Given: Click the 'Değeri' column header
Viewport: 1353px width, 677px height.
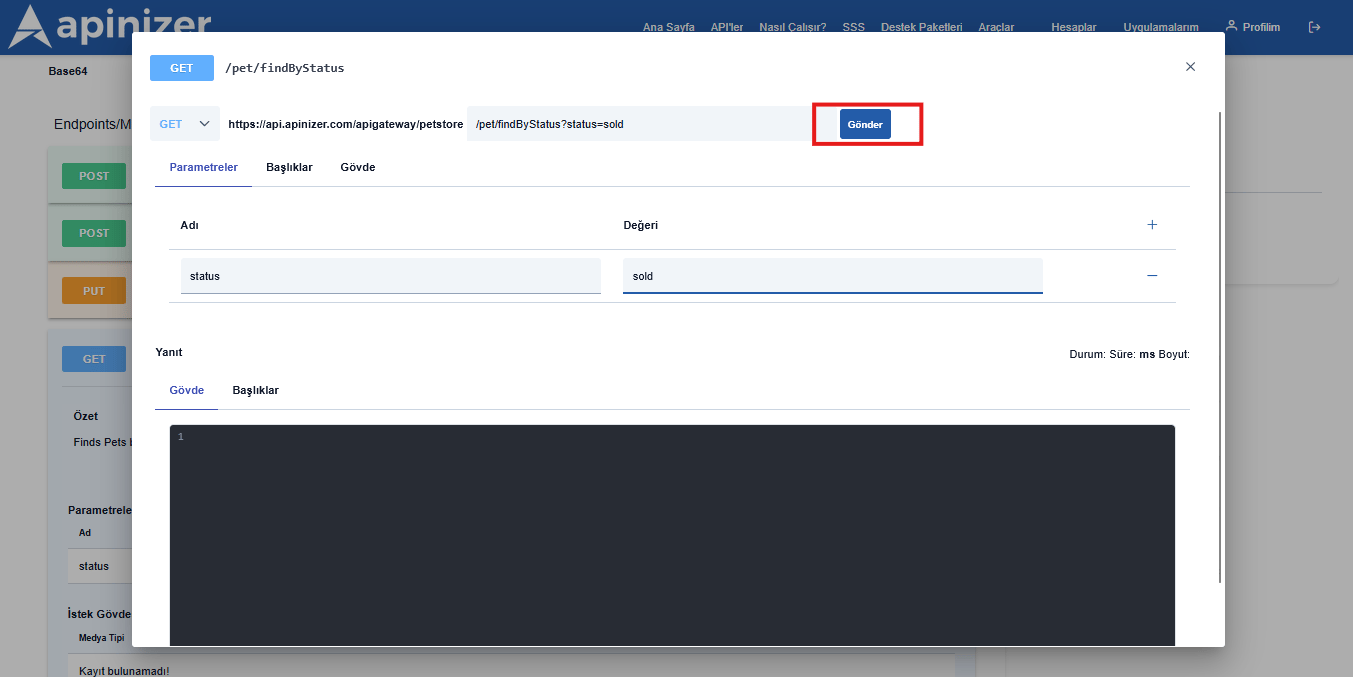Looking at the screenshot, I should [x=641, y=225].
